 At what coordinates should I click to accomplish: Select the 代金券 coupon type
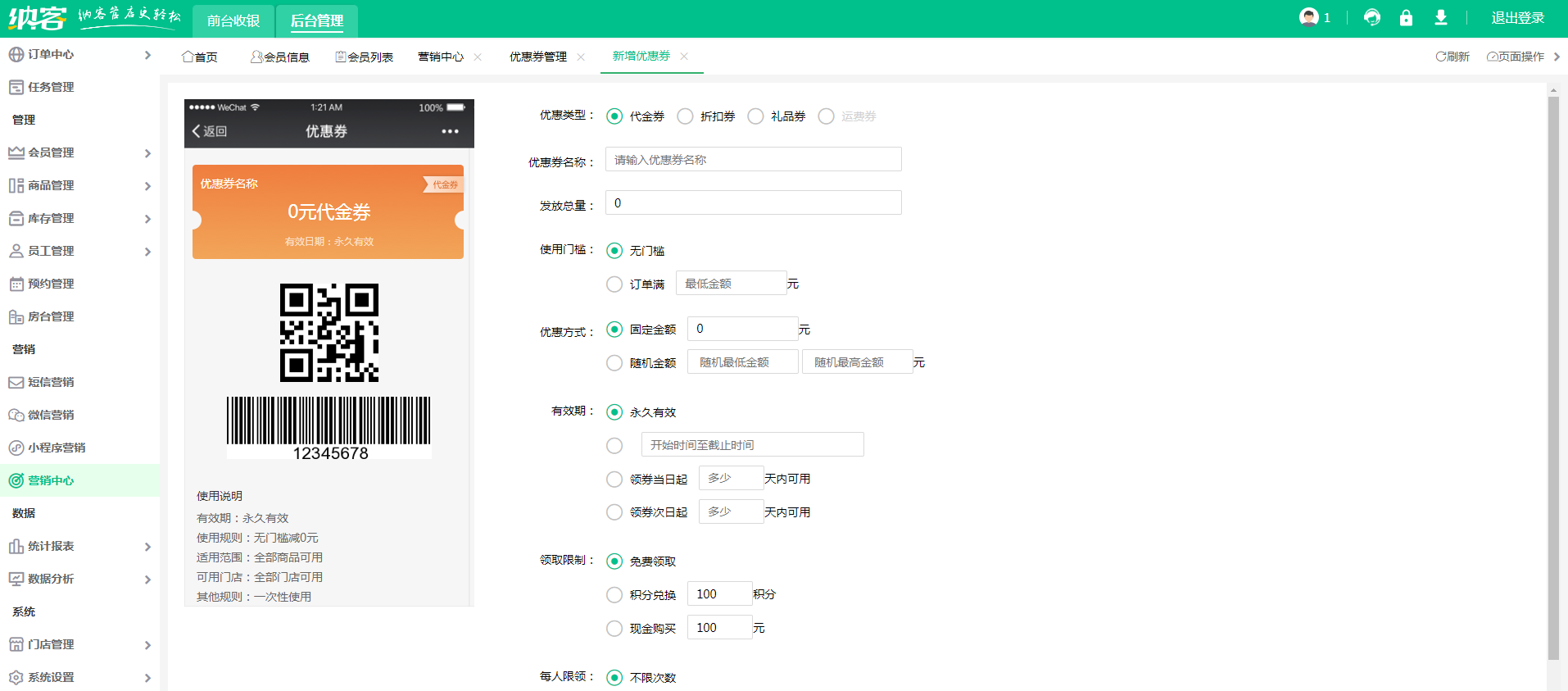pos(614,116)
